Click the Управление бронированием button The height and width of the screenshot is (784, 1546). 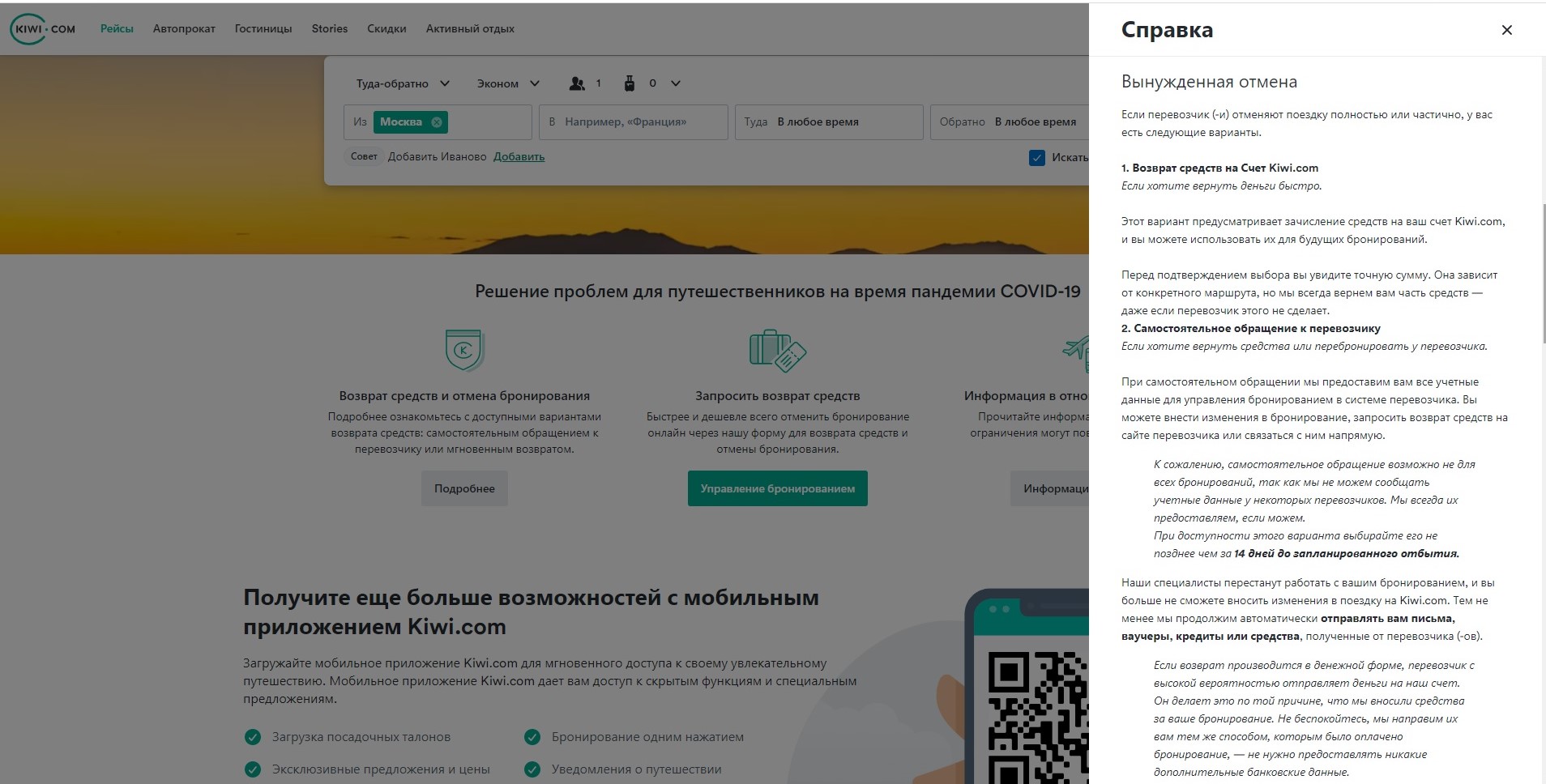pyautogui.click(x=777, y=488)
